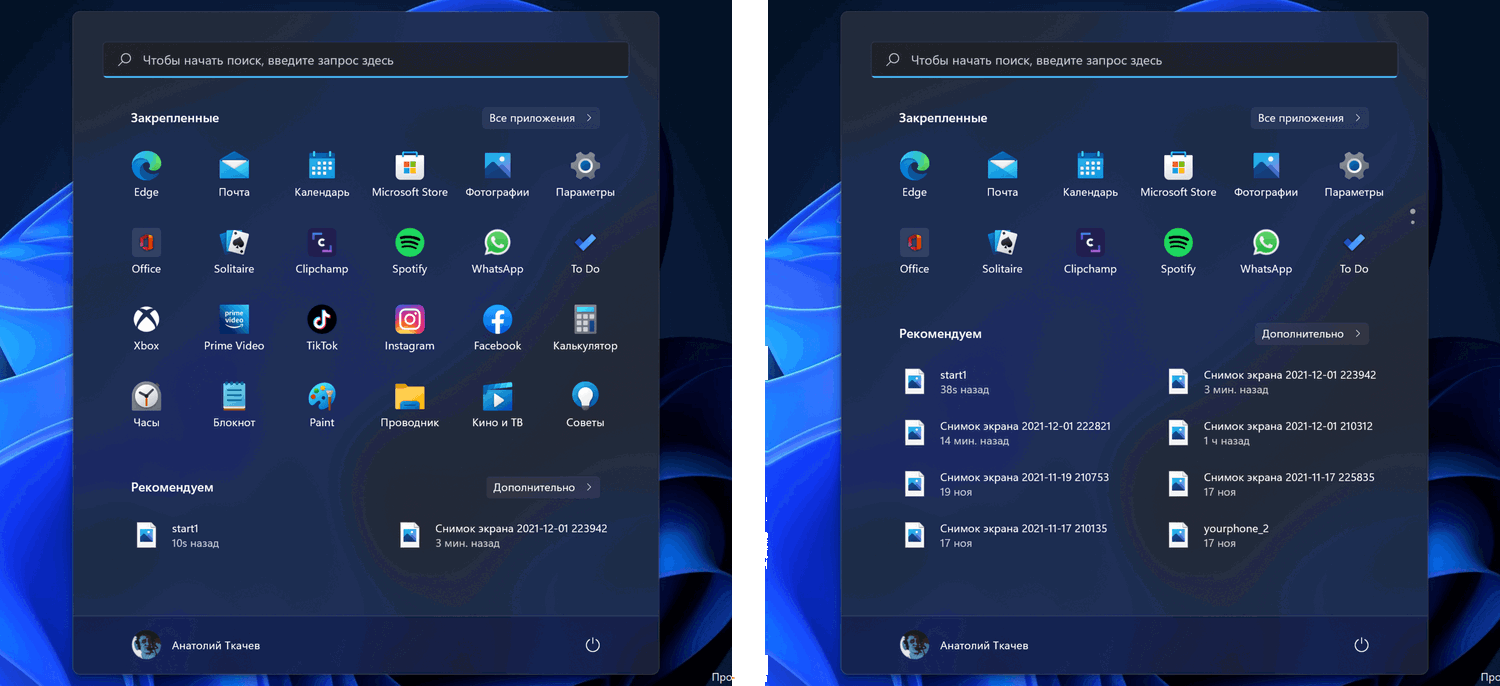The image size is (1500, 686).
Task: Open Edge in the left Start menu
Action: (146, 175)
